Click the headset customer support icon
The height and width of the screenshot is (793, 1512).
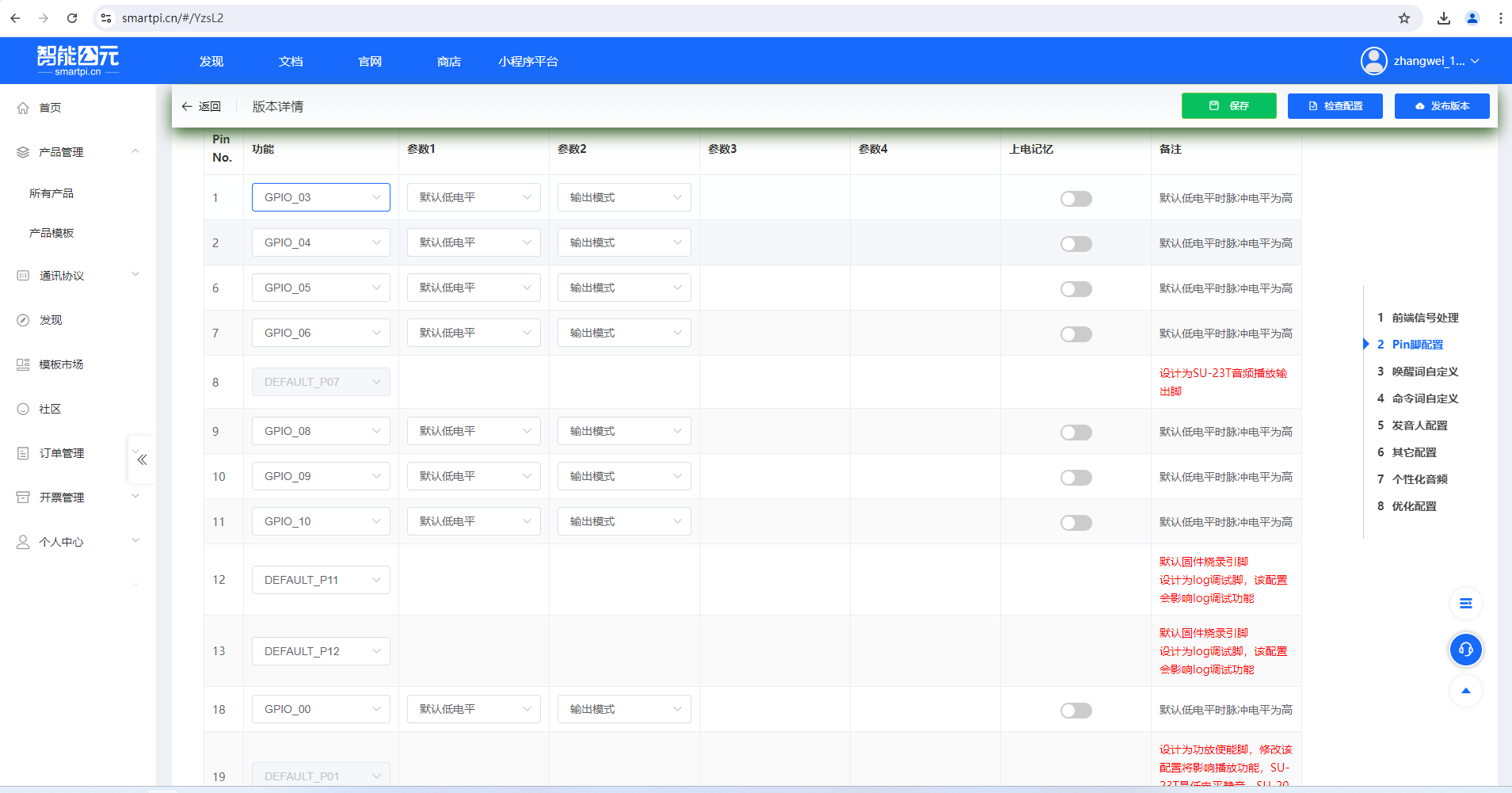pyautogui.click(x=1465, y=650)
